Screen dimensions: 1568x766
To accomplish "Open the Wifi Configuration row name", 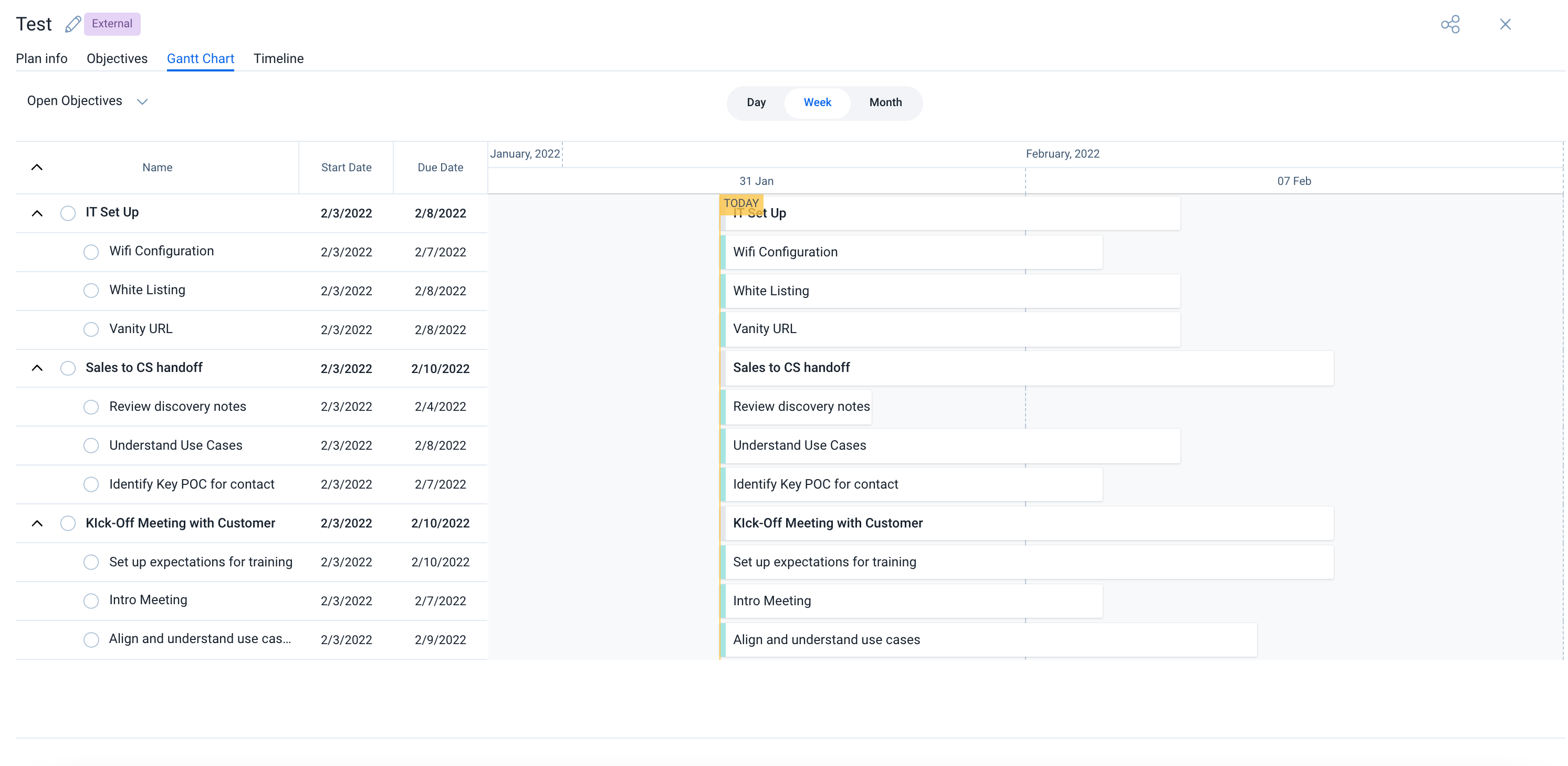I will (161, 251).
